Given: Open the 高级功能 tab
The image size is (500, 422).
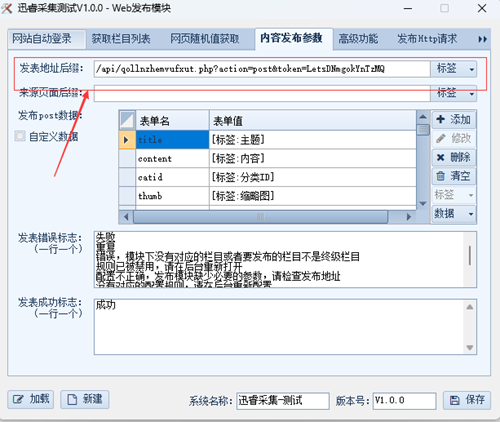Looking at the screenshot, I should pyautogui.click(x=358, y=39).
